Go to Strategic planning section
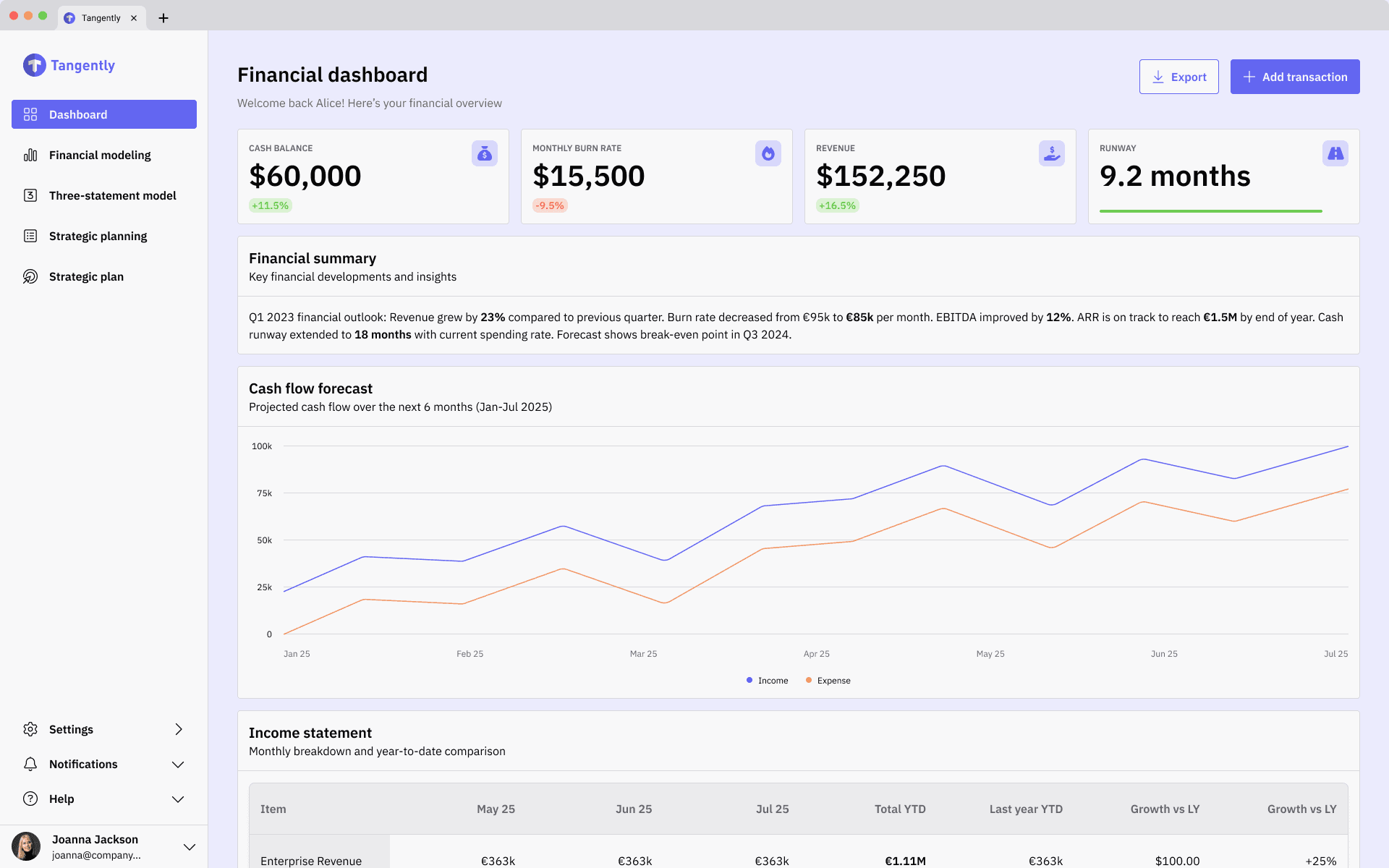The height and width of the screenshot is (868, 1389). click(x=98, y=236)
